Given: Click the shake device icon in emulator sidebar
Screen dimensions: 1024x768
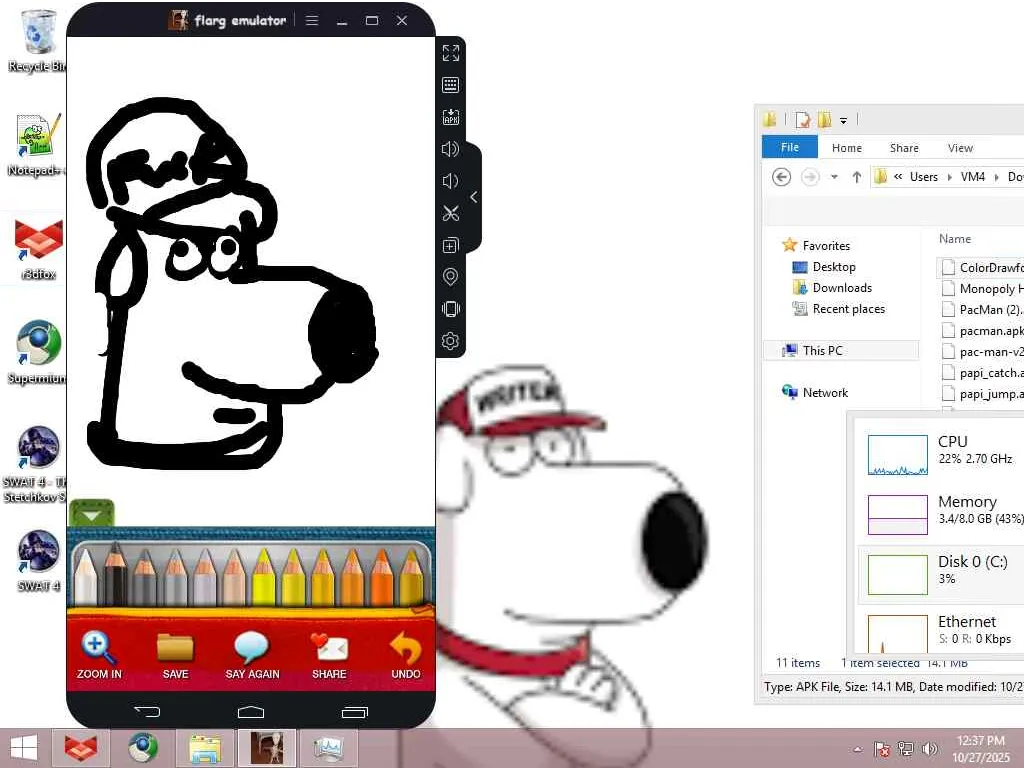Looking at the screenshot, I should coord(451,309).
